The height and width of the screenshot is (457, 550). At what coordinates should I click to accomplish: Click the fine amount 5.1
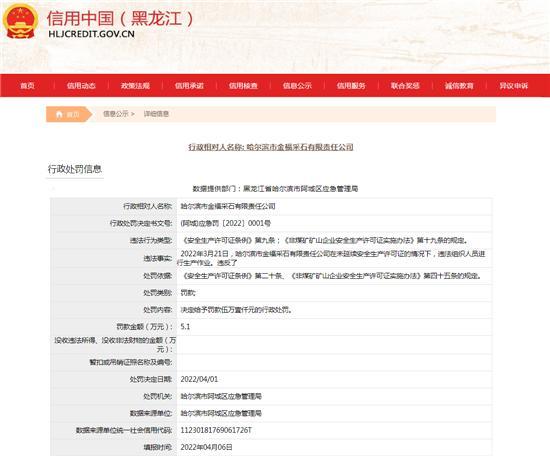tap(185, 327)
